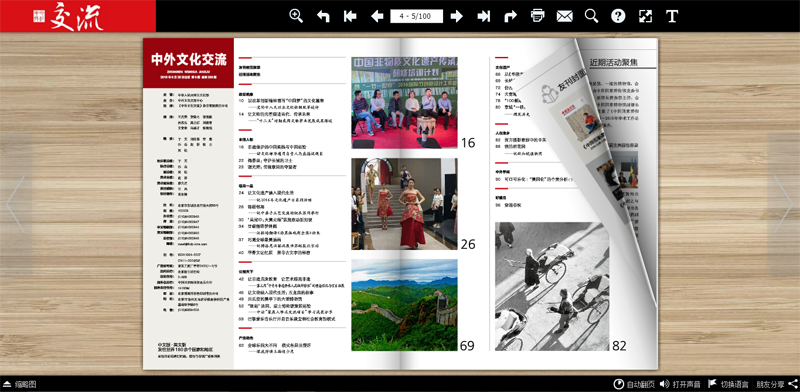Go to previous page via toolbar arrow

click(x=377, y=16)
